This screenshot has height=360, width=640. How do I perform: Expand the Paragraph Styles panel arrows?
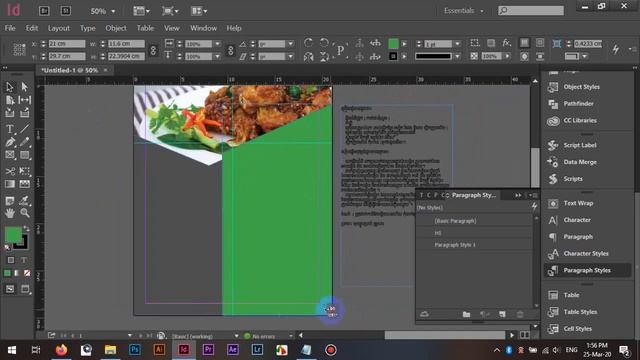[x=518, y=196]
